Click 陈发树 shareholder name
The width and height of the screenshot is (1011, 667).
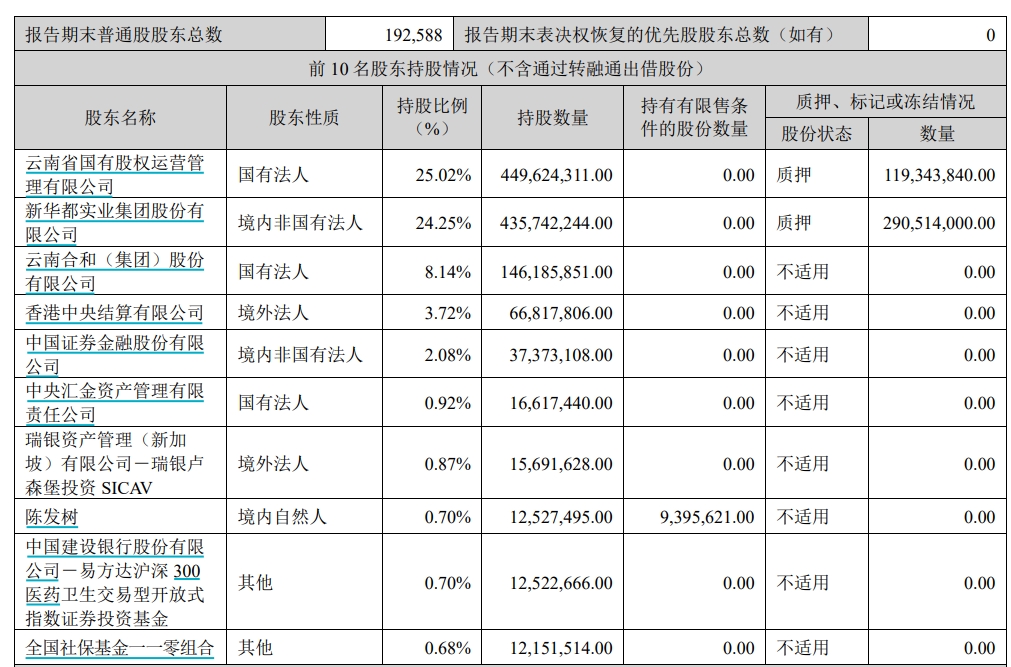[52, 517]
